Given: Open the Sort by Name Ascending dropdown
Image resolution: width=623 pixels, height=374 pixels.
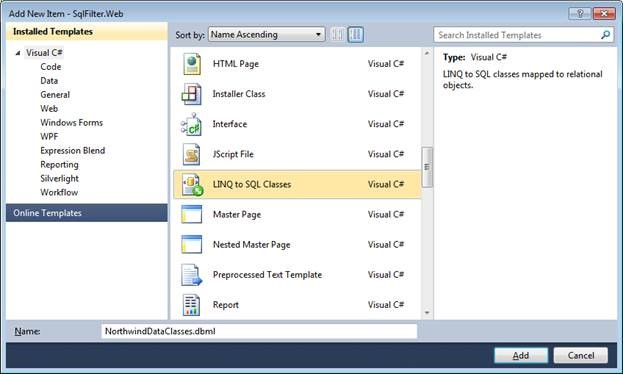Looking at the screenshot, I should coord(267,35).
